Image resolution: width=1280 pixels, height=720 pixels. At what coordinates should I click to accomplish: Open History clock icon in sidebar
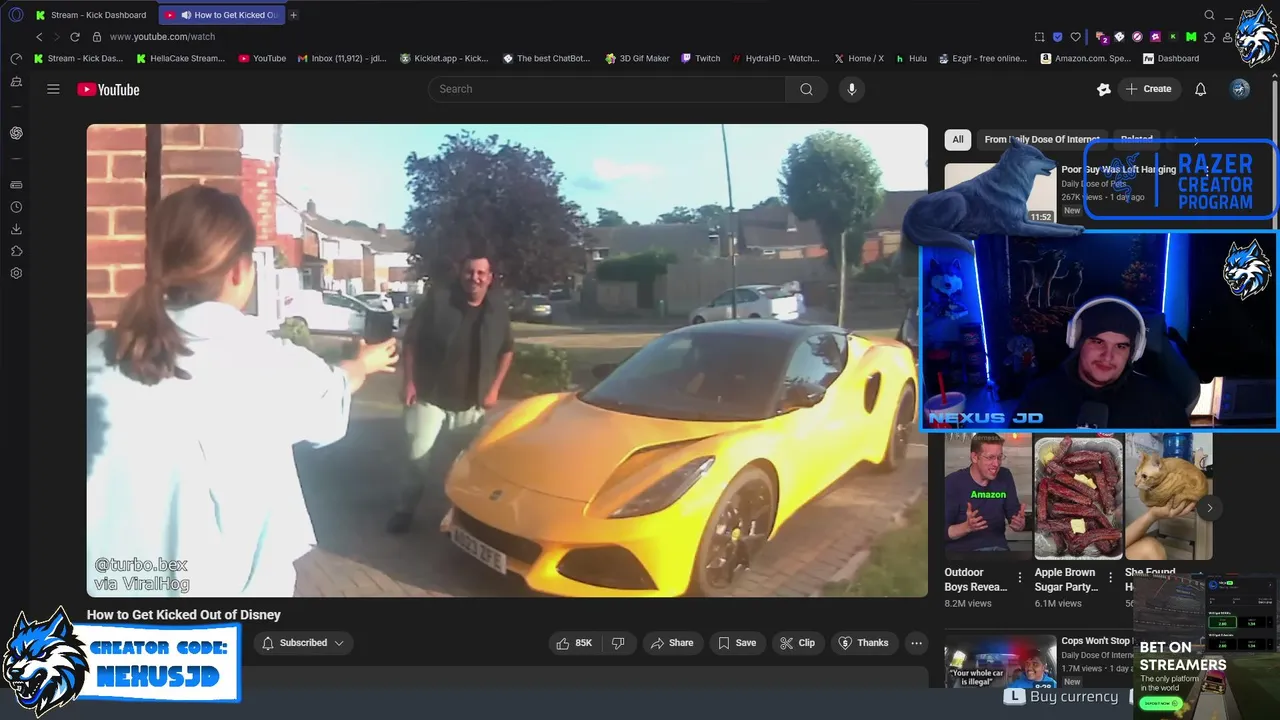[16, 207]
